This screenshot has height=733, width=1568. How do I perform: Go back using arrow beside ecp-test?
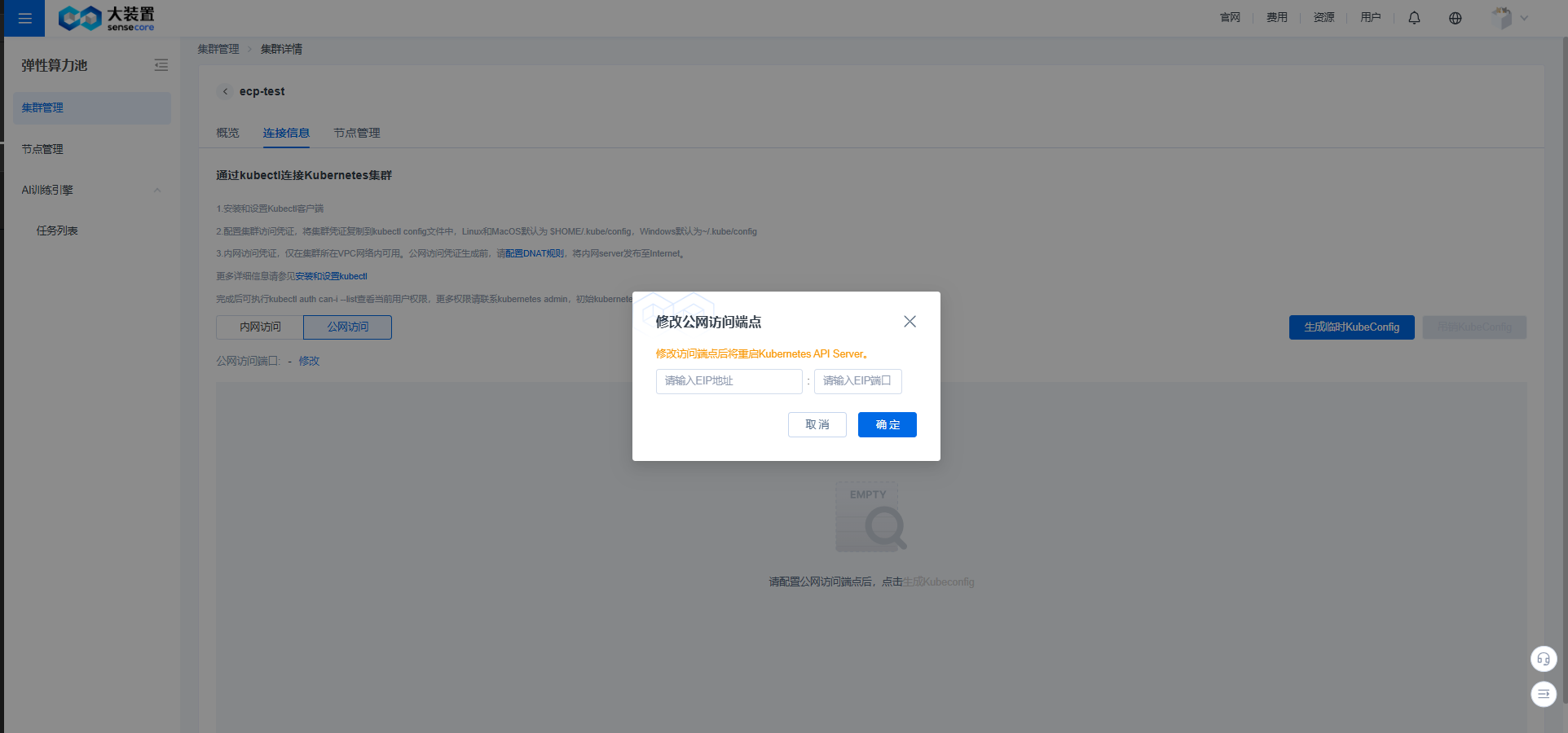coord(226,91)
